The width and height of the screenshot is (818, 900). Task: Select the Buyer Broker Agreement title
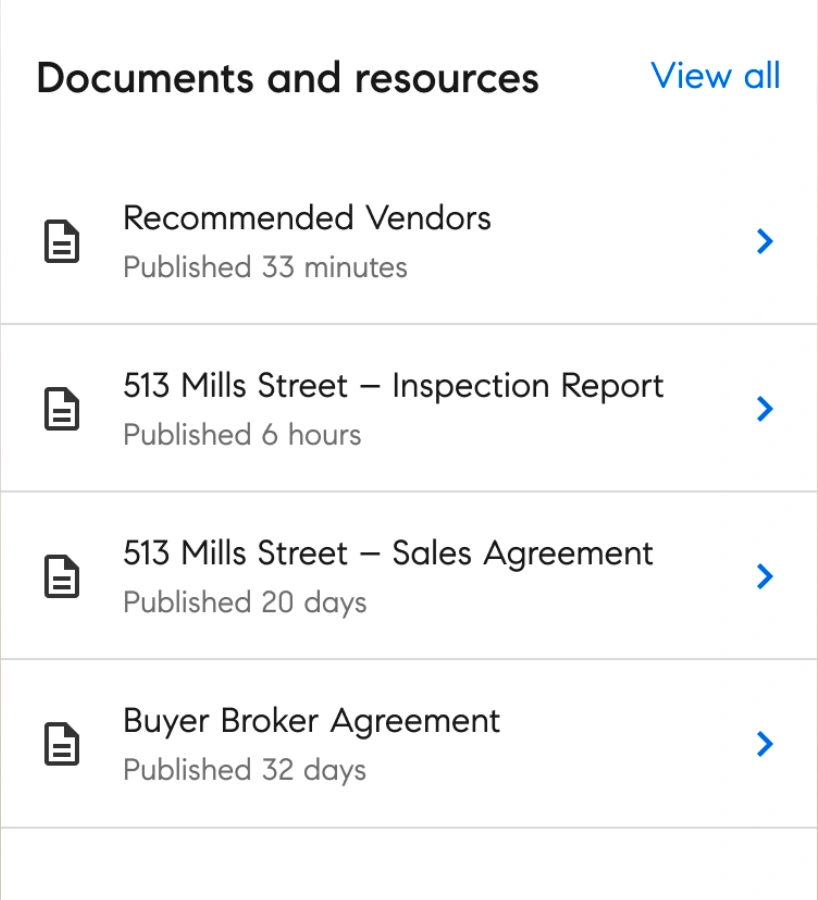click(311, 721)
